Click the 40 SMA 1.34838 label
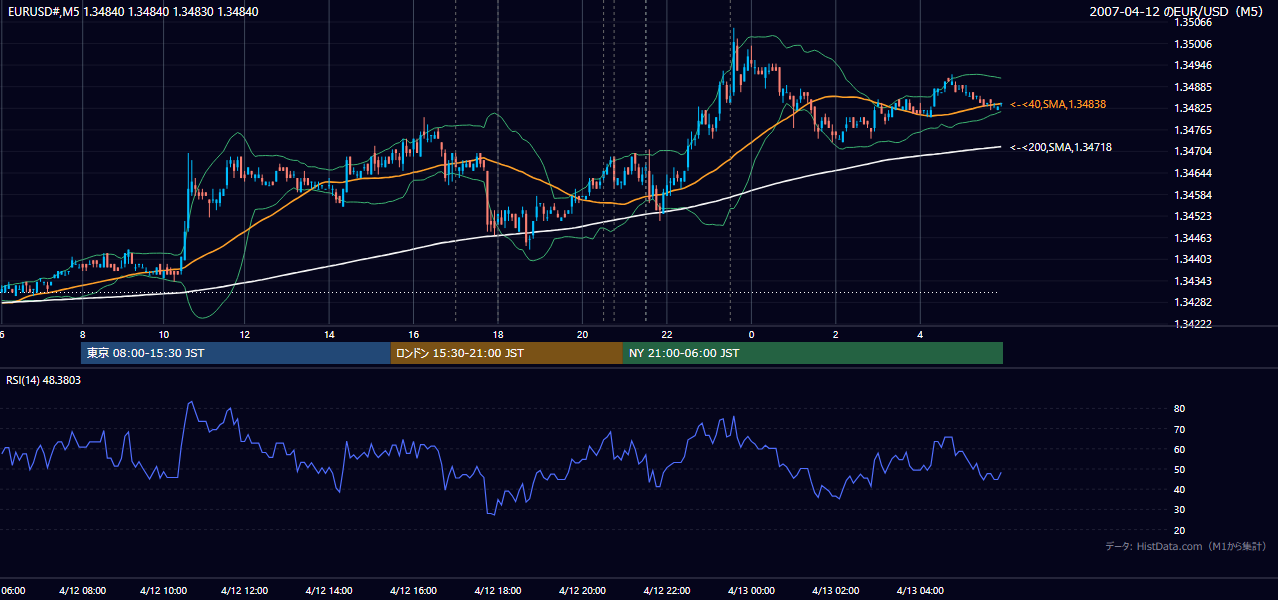Viewport: 1278px width, 600px height. click(x=1058, y=104)
